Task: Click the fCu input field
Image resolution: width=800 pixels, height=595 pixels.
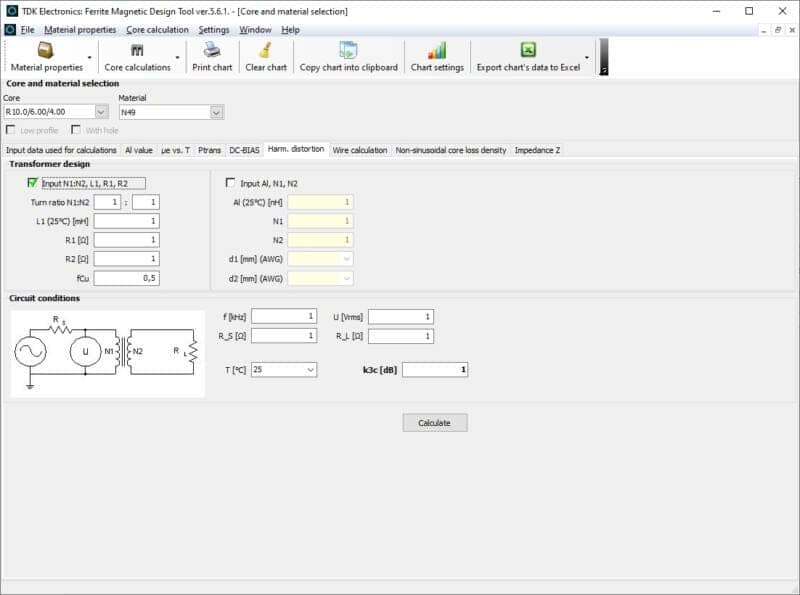Action: tap(127, 278)
